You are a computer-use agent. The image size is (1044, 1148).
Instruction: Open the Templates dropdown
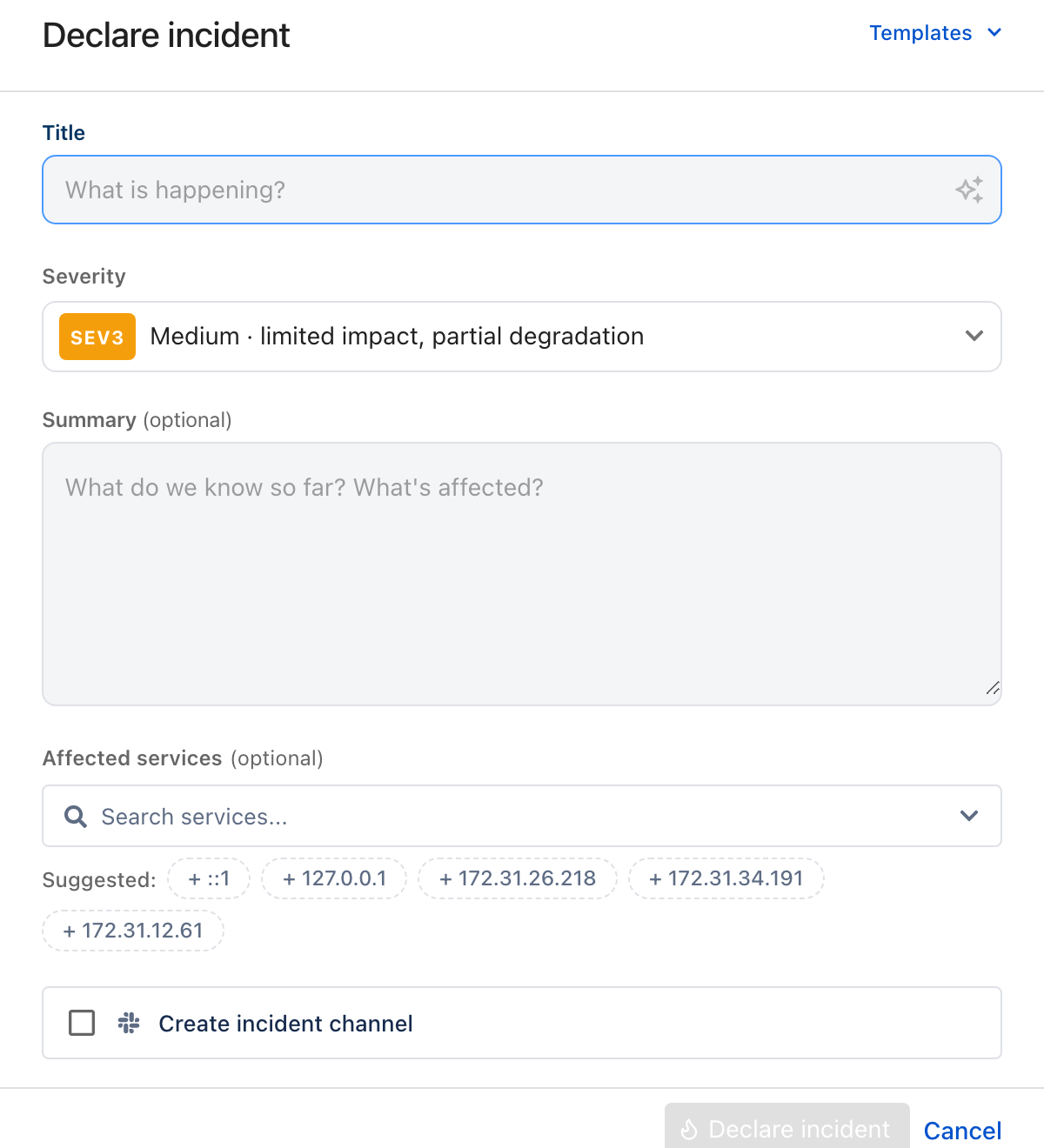935,33
